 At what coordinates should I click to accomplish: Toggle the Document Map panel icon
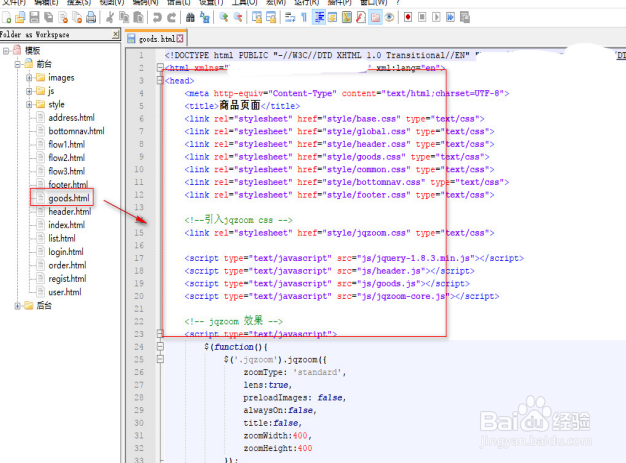tap(347, 18)
